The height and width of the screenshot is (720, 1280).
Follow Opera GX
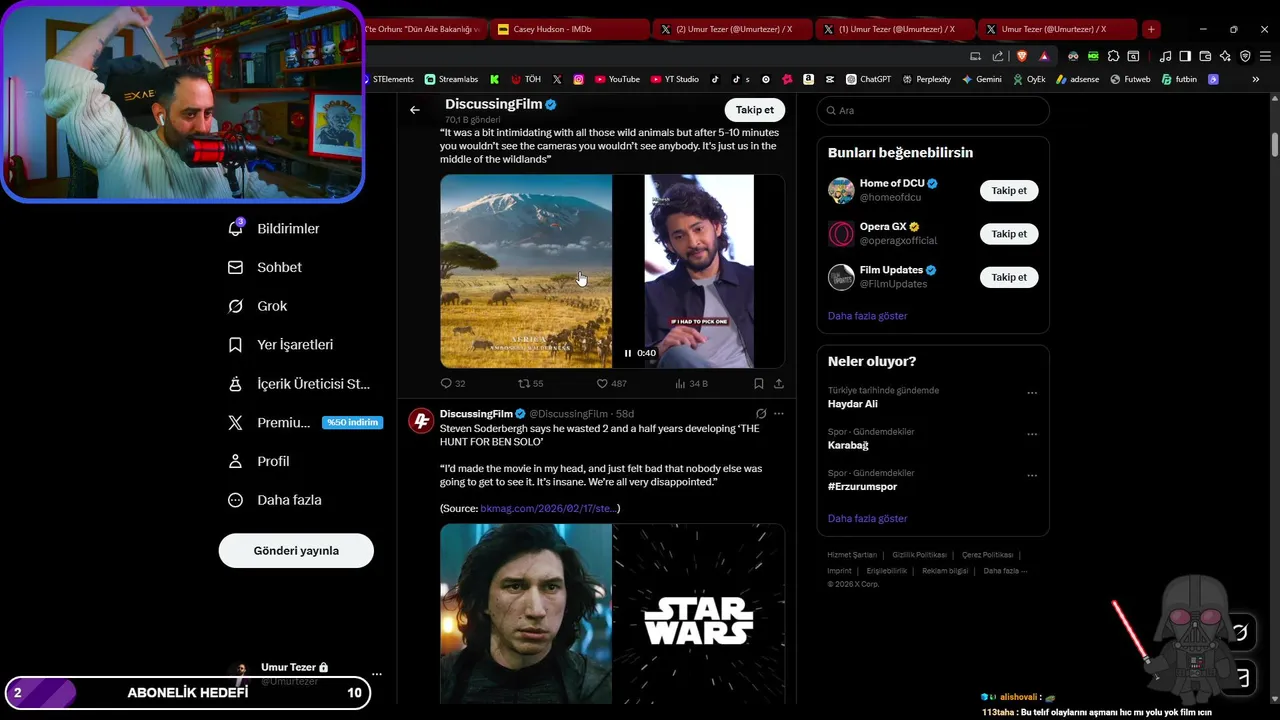click(x=1009, y=234)
